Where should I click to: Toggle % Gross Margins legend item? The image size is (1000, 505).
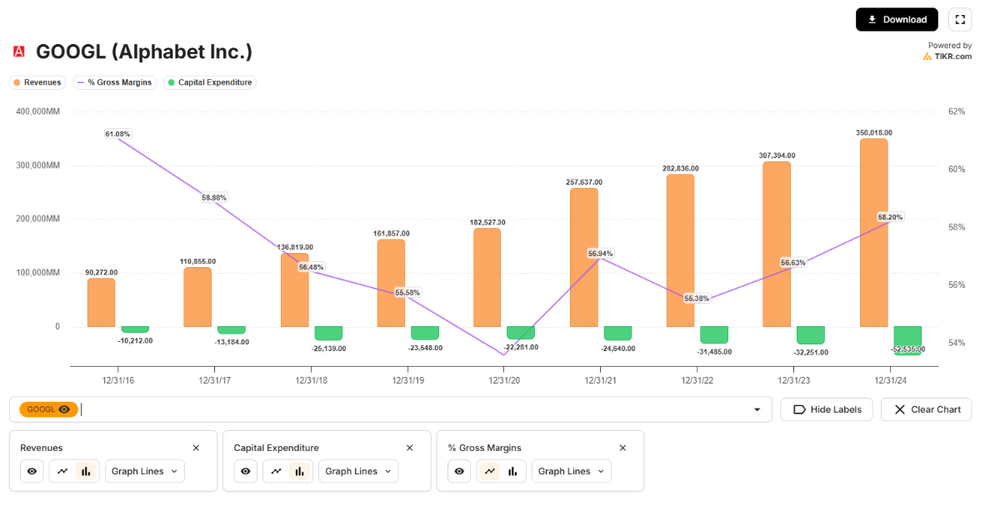114,82
